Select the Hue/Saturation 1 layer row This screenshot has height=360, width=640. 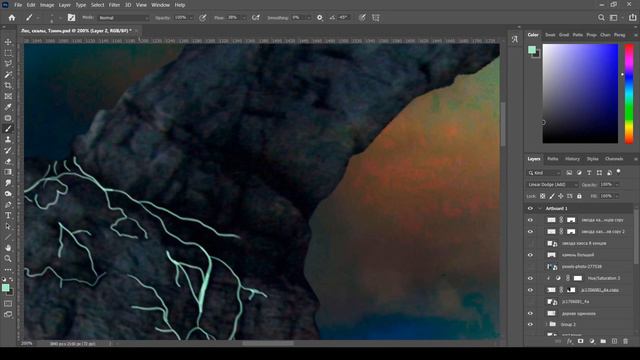click(x=580, y=278)
